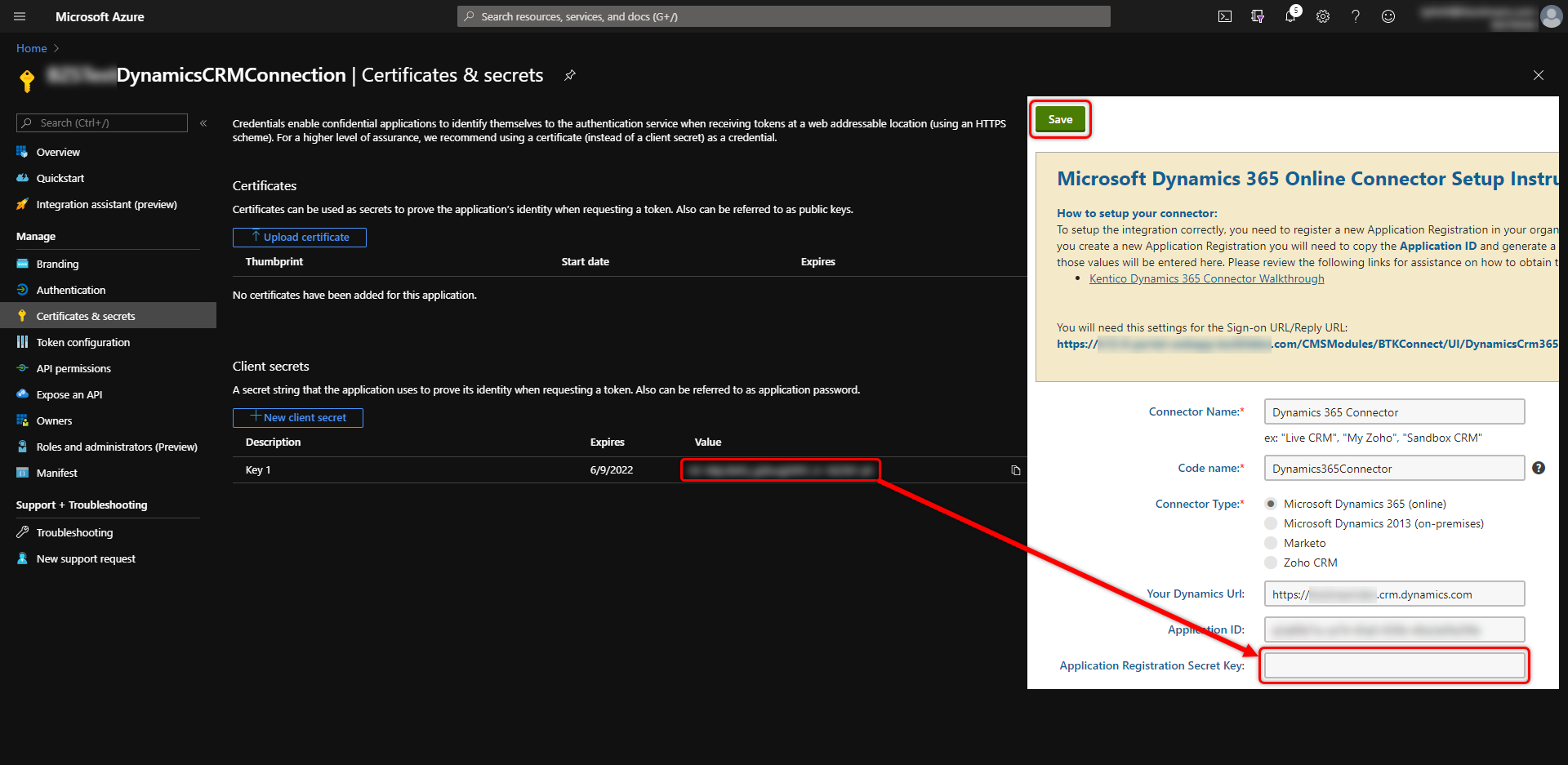Copy the Key 1 secret value
Image resolution: width=1568 pixels, height=765 pixels.
[x=1016, y=470]
